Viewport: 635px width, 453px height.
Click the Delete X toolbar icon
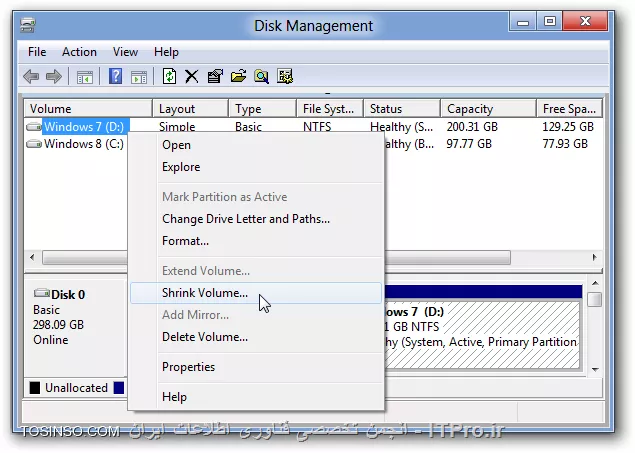click(x=192, y=76)
